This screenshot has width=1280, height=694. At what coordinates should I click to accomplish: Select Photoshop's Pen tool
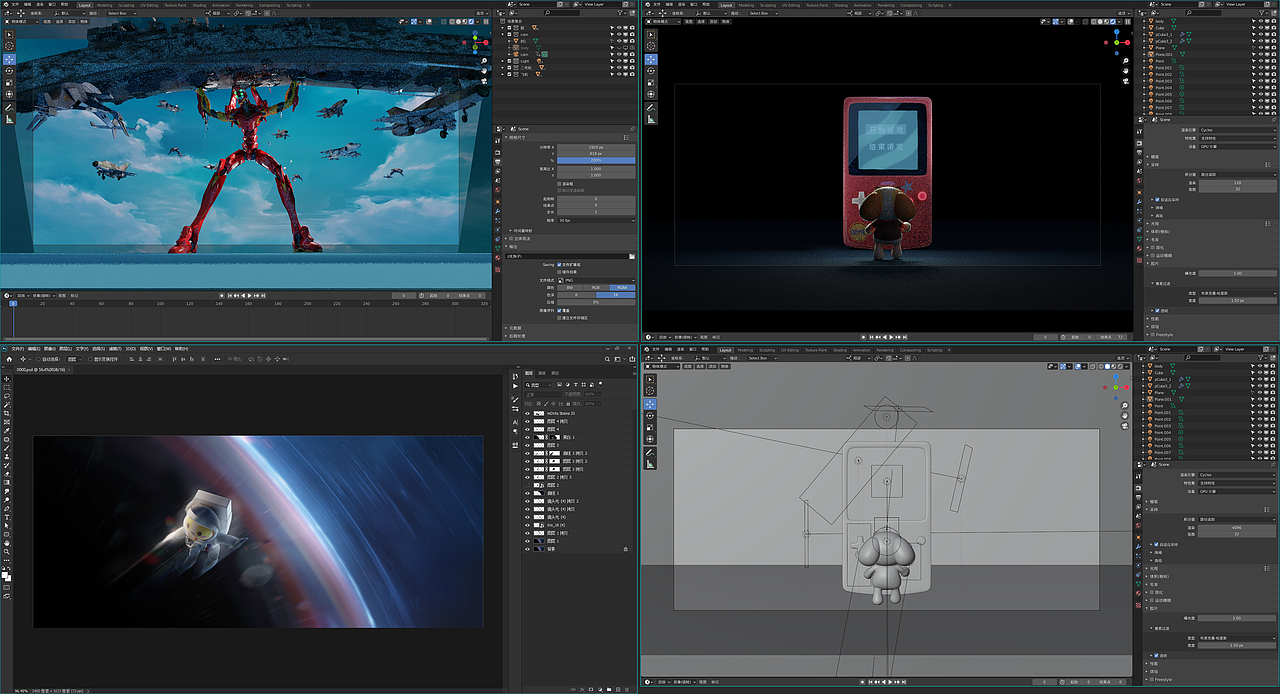click(x=7, y=509)
